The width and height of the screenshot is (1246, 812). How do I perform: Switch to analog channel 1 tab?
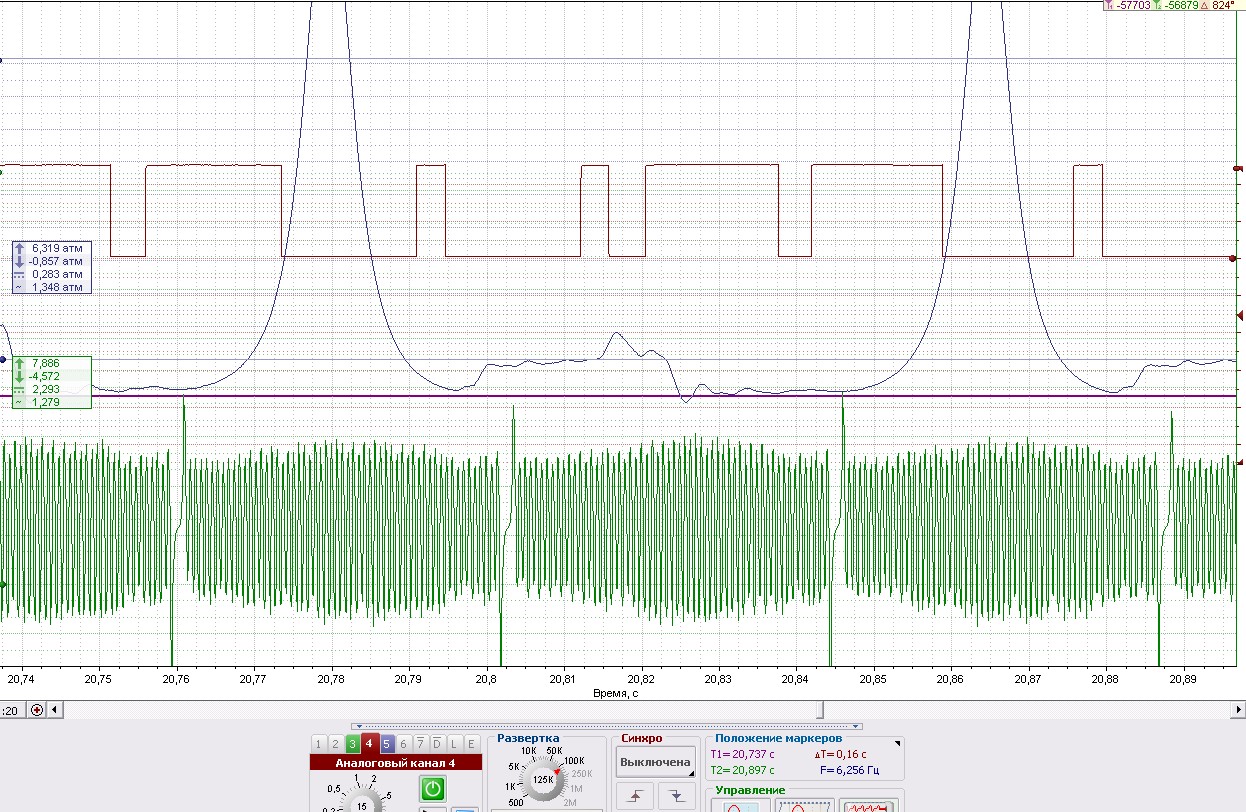click(x=318, y=743)
